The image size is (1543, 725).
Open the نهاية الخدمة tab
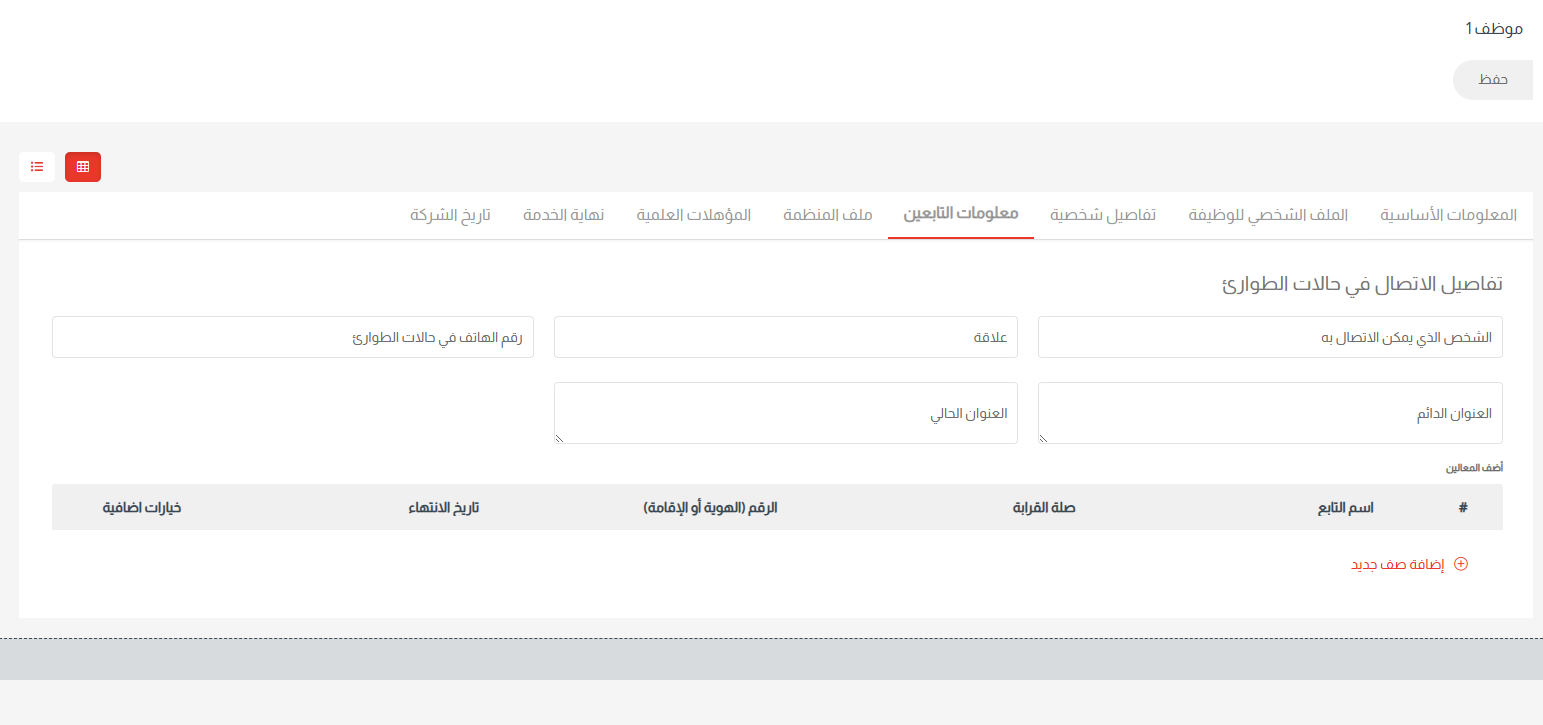[563, 215]
